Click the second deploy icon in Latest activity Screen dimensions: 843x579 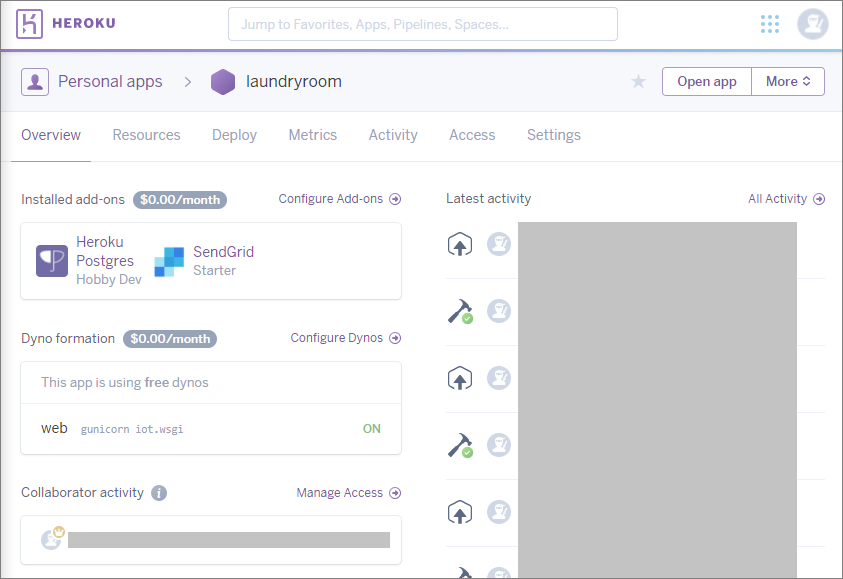[x=460, y=378]
